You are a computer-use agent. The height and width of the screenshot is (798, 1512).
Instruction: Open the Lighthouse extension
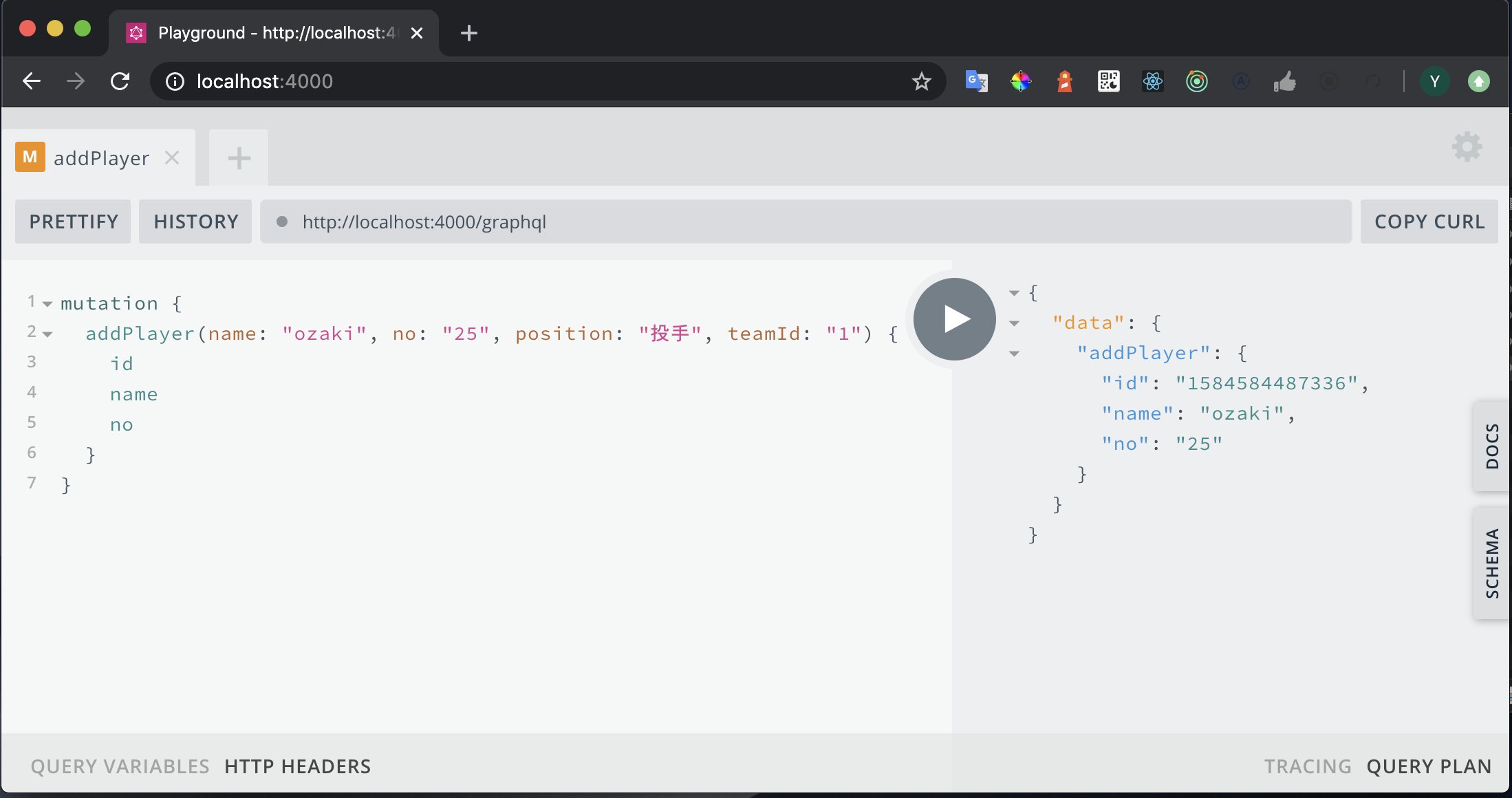(x=1064, y=81)
